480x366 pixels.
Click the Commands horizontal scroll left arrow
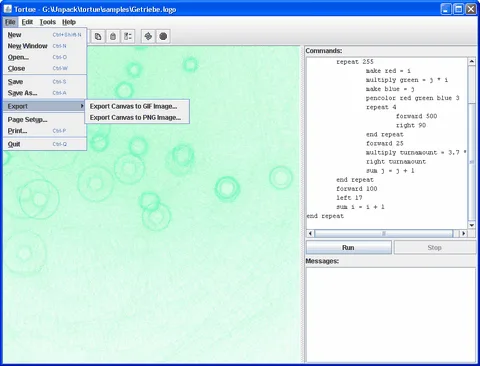[310, 233]
